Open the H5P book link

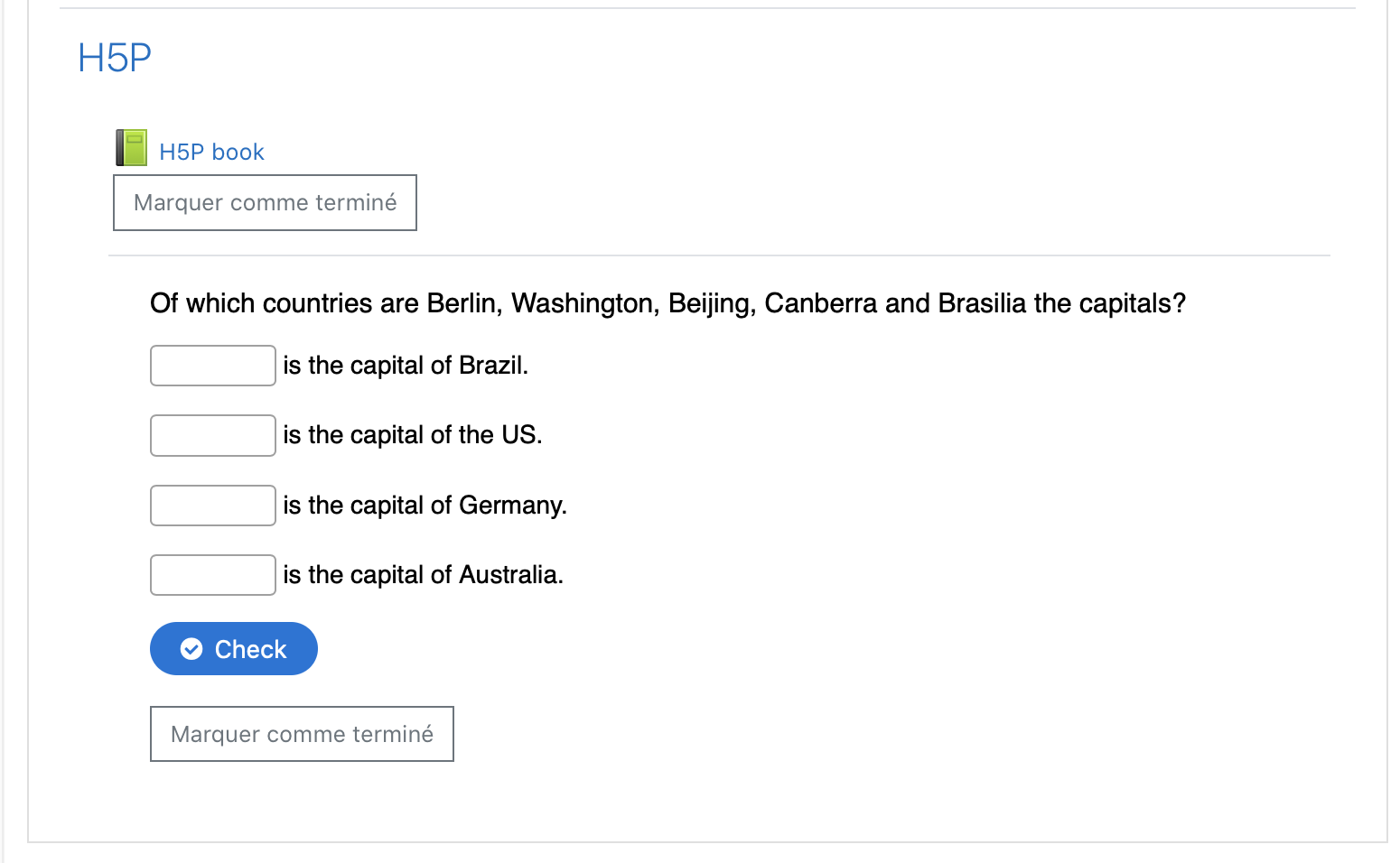click(211, 152)
